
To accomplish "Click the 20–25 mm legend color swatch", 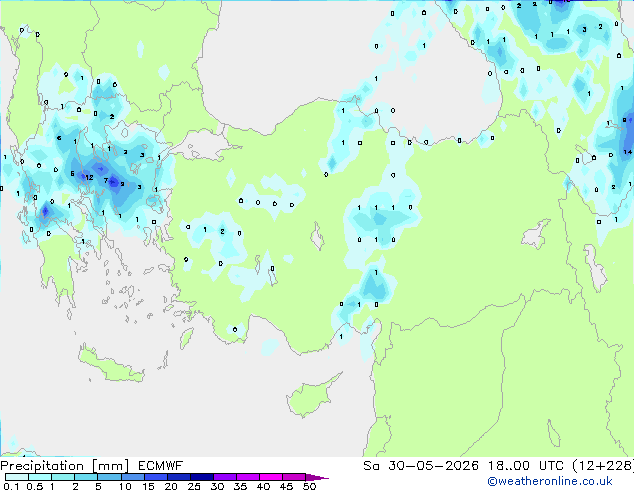I will click(178, 477).
